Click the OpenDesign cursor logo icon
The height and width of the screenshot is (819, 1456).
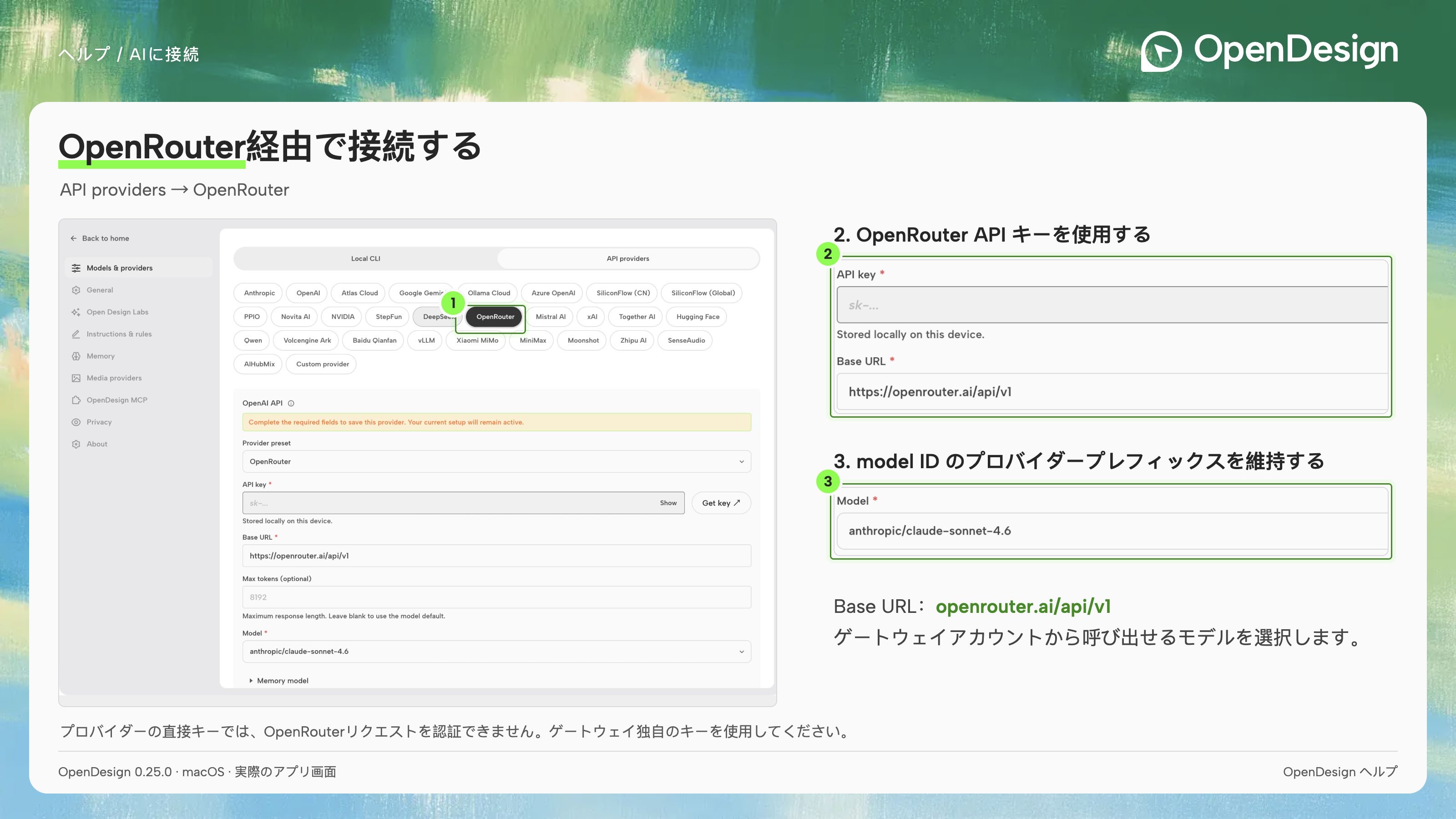[x=1161, y=51]
